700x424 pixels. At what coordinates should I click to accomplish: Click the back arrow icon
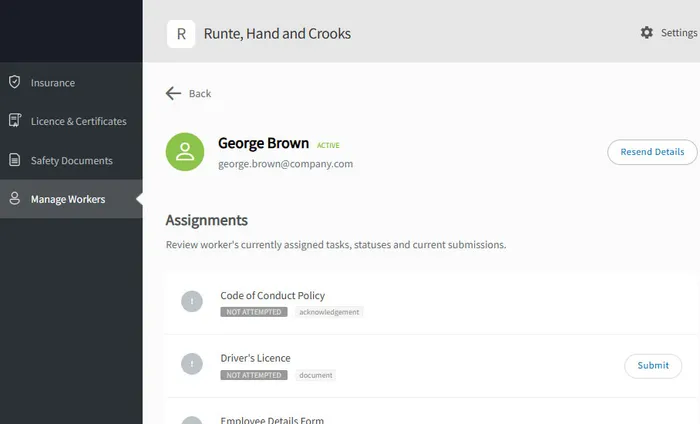[173, 93]
